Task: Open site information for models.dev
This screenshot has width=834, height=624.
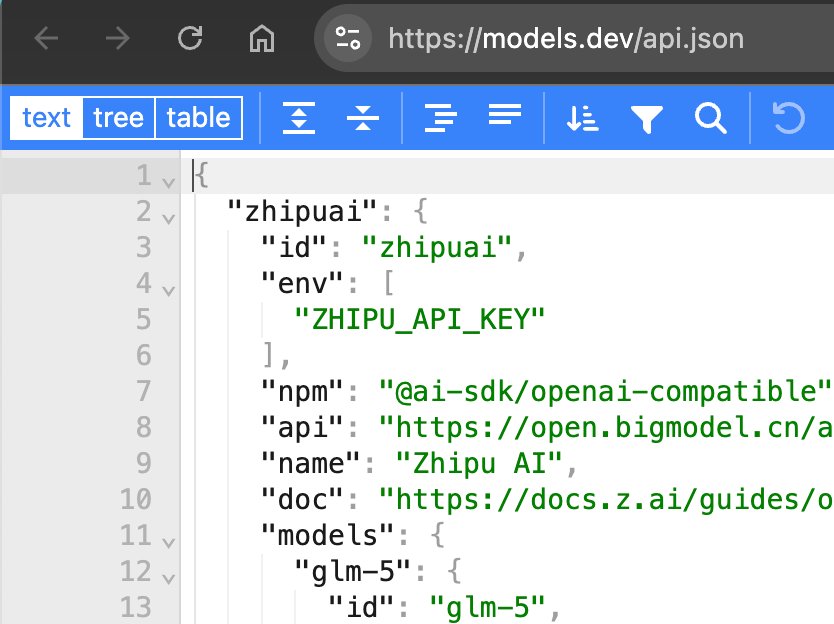Action: coord(348,38)
